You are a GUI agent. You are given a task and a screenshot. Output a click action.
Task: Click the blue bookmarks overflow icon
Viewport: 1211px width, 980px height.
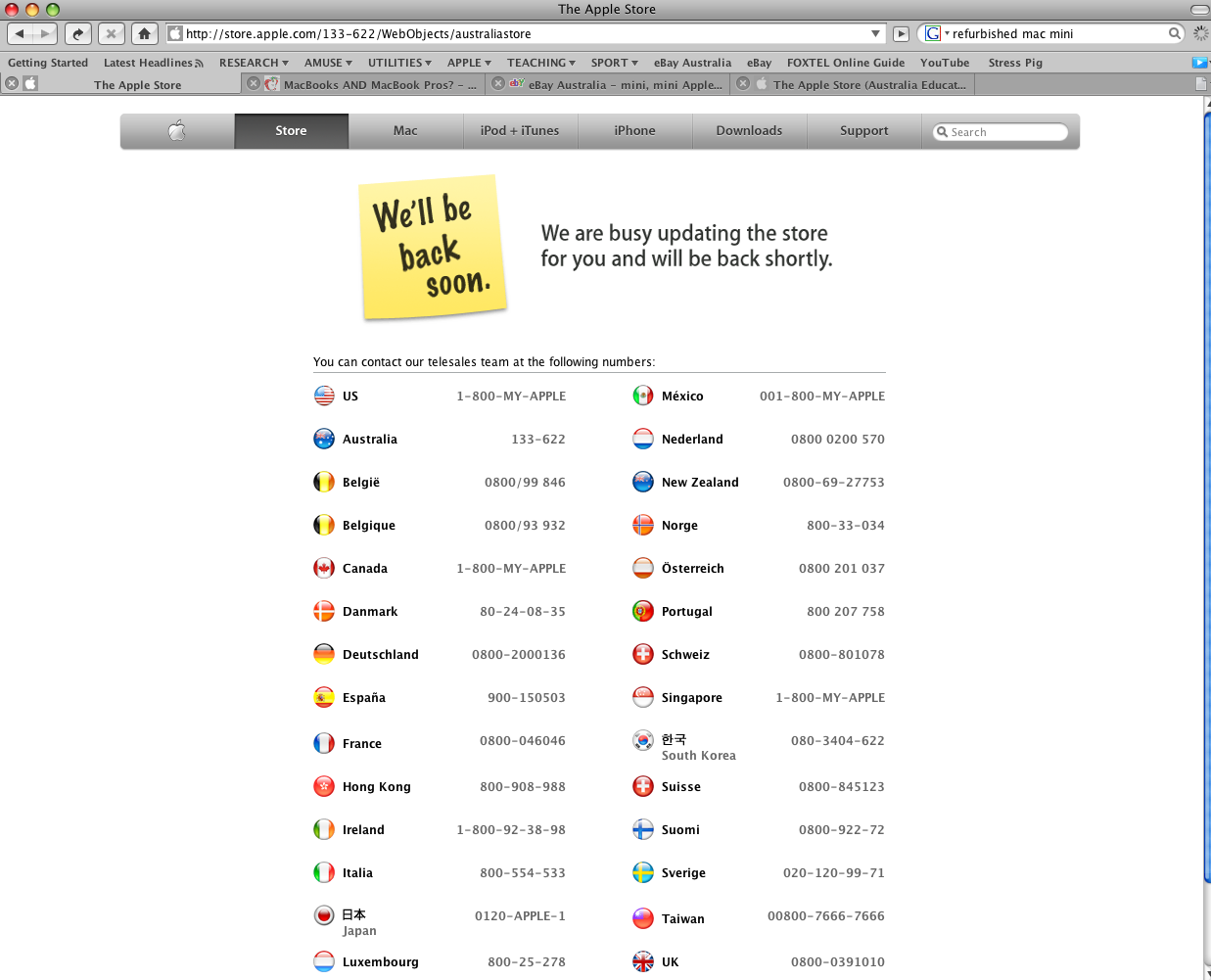1199,63
